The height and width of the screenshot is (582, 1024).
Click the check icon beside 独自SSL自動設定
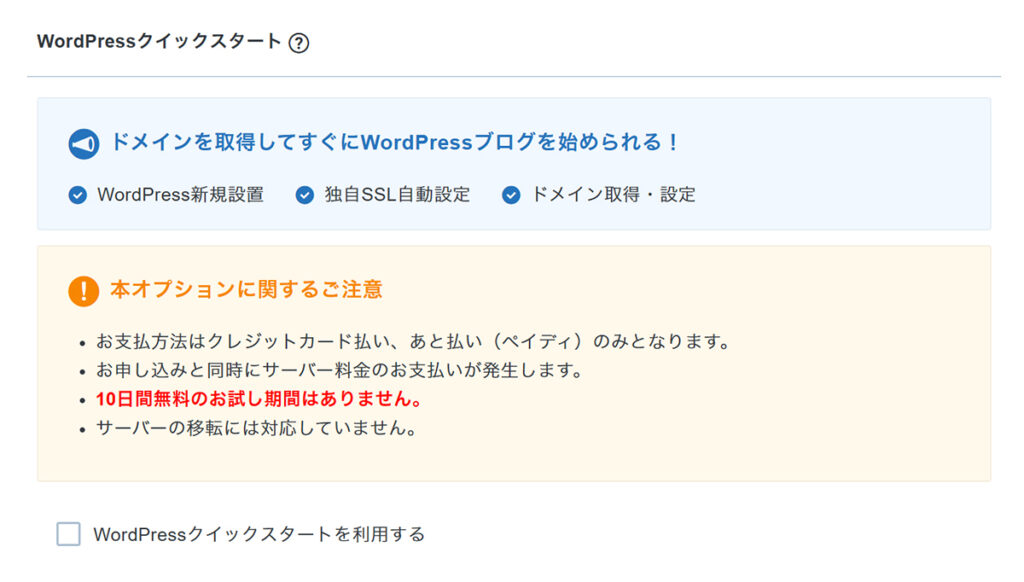305,195
